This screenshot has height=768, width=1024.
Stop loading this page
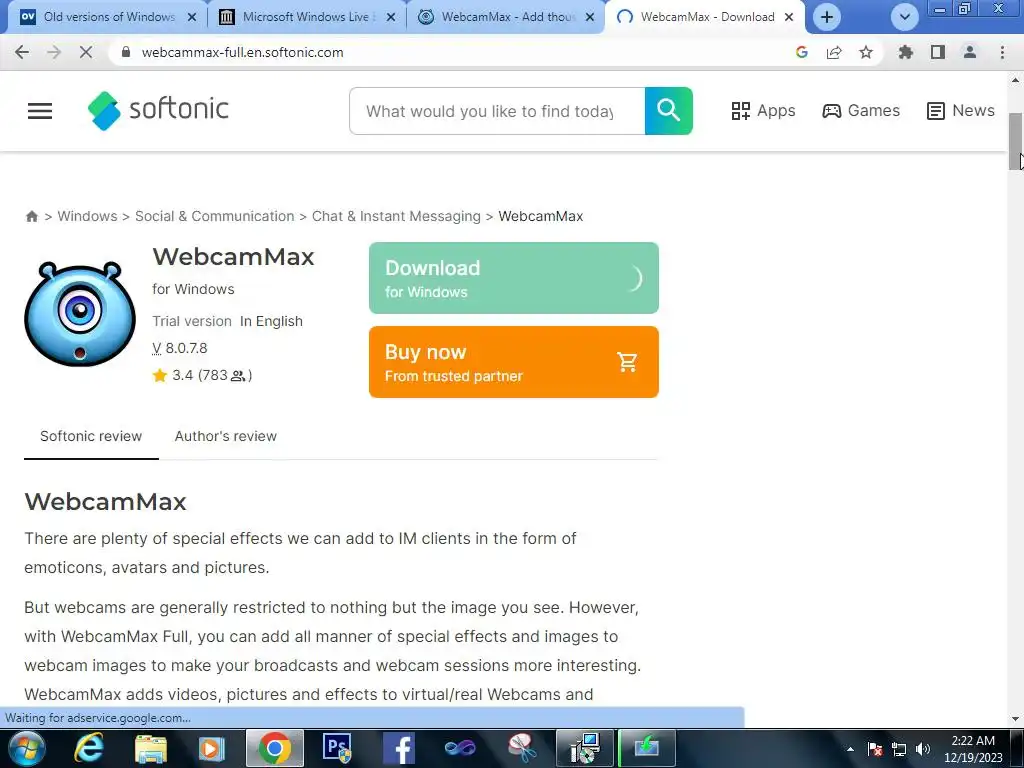click(x=86, y=52)
